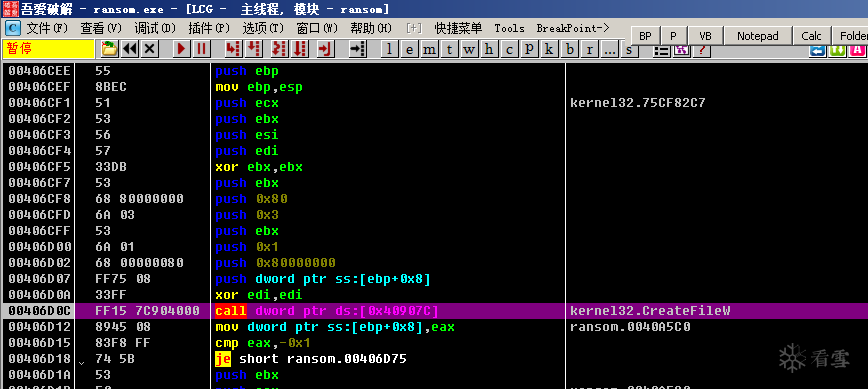Viewport: 868px width, 389px height.
Task: Pause execution with the red pause icon
Action: coord(201,49)
